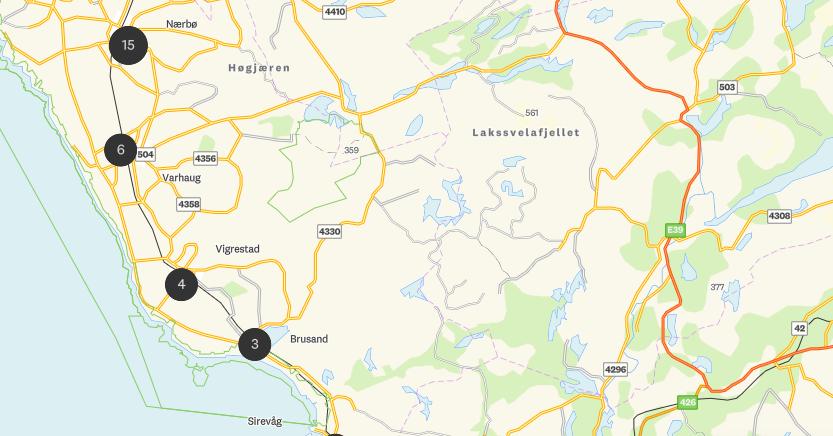Click the 4358 road number badge
833x436 pixels.
[189, 204]
